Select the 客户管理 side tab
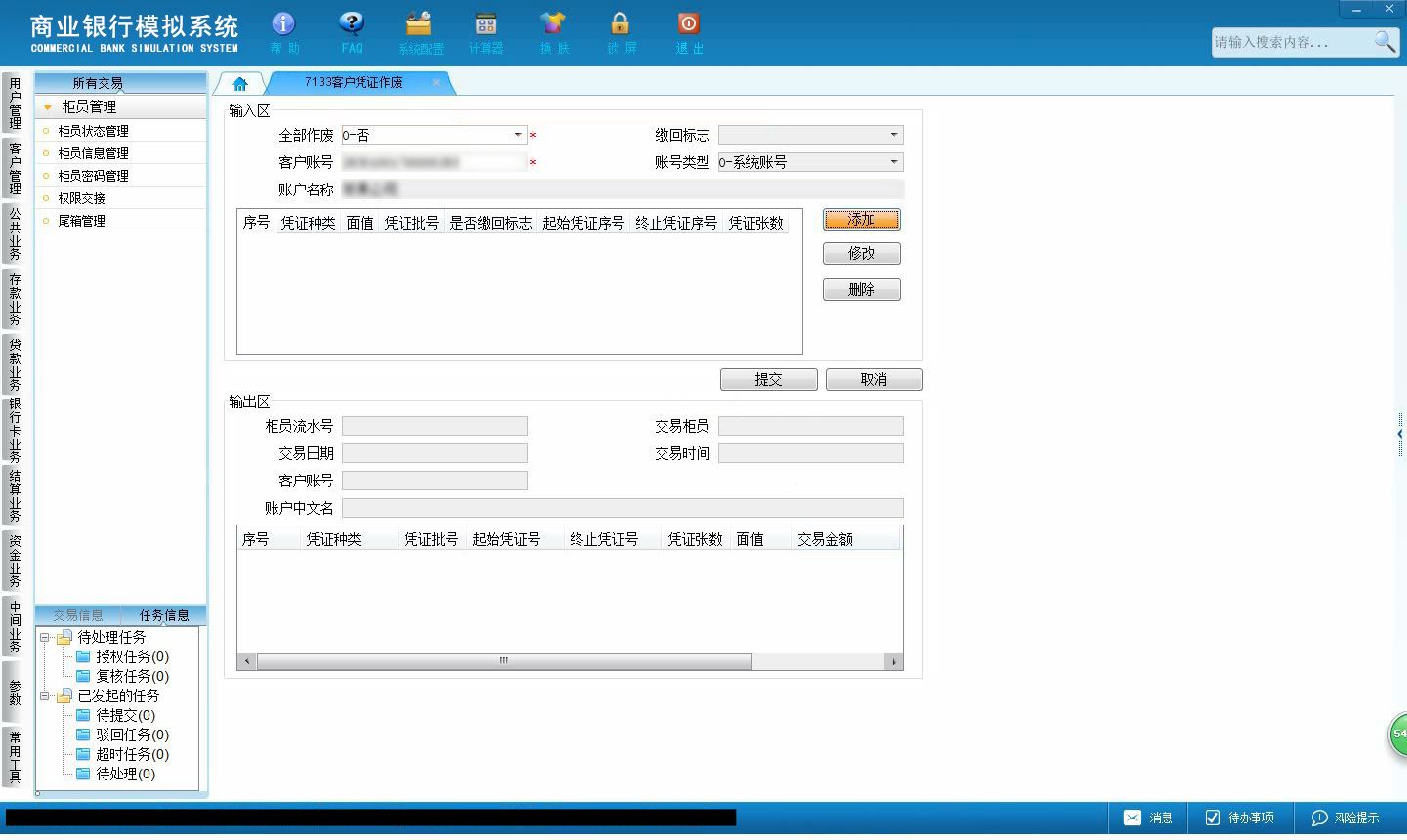1407x840 pixels. pyautogui.click(x=15, y=168)
